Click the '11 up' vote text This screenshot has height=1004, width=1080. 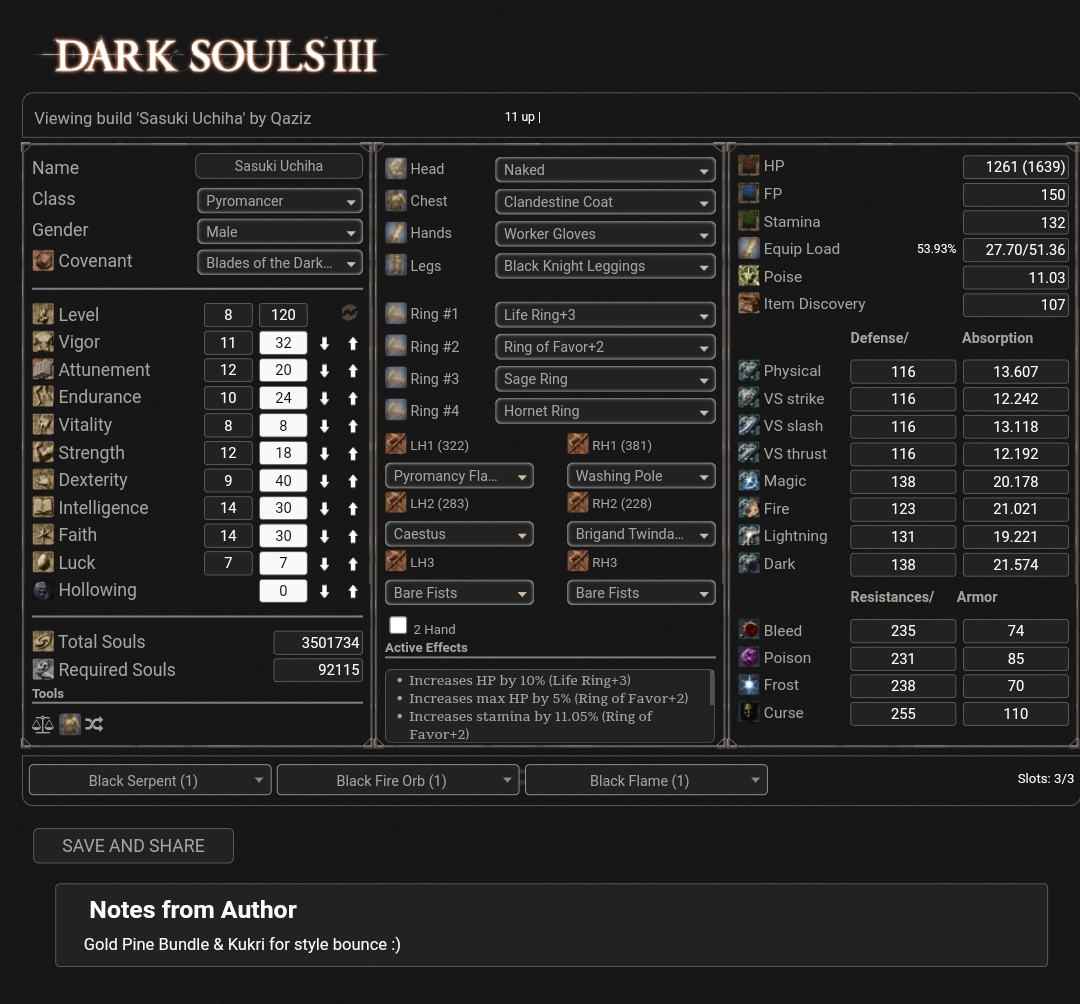pyautogui.click(x=520, y=117)
